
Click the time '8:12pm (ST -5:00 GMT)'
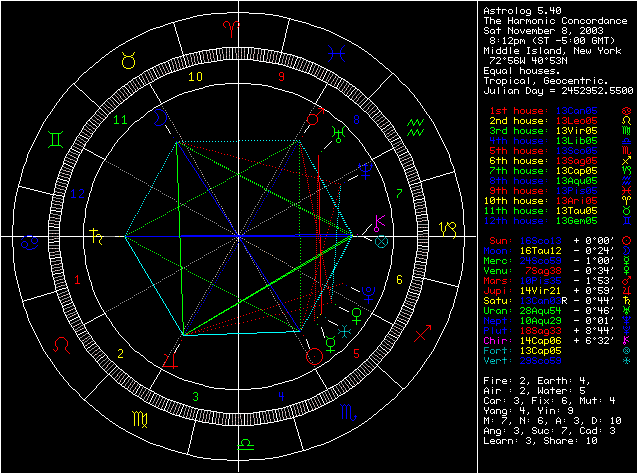(x=552, y=41)
